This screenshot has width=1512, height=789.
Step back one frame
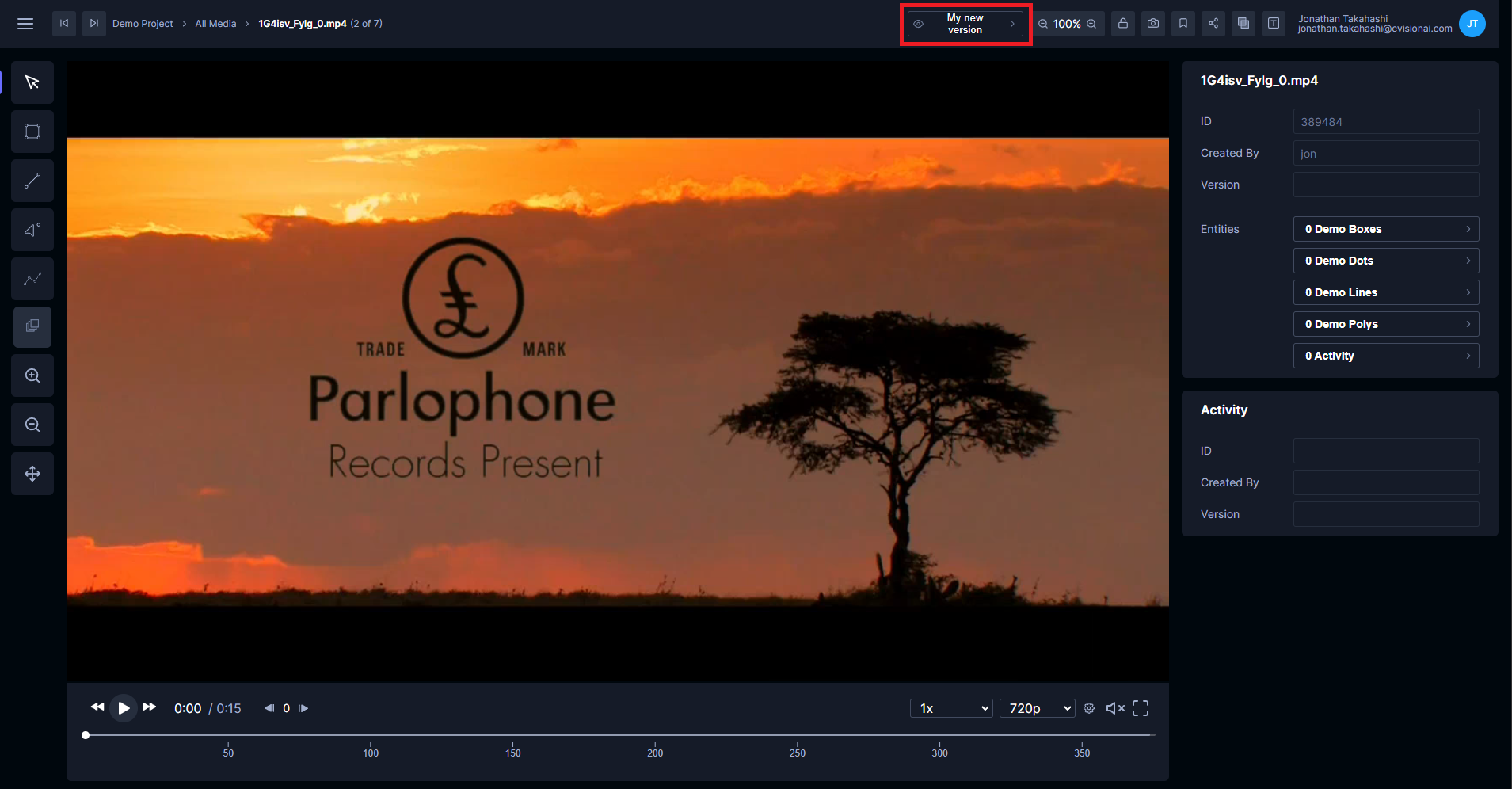(269, 708)
